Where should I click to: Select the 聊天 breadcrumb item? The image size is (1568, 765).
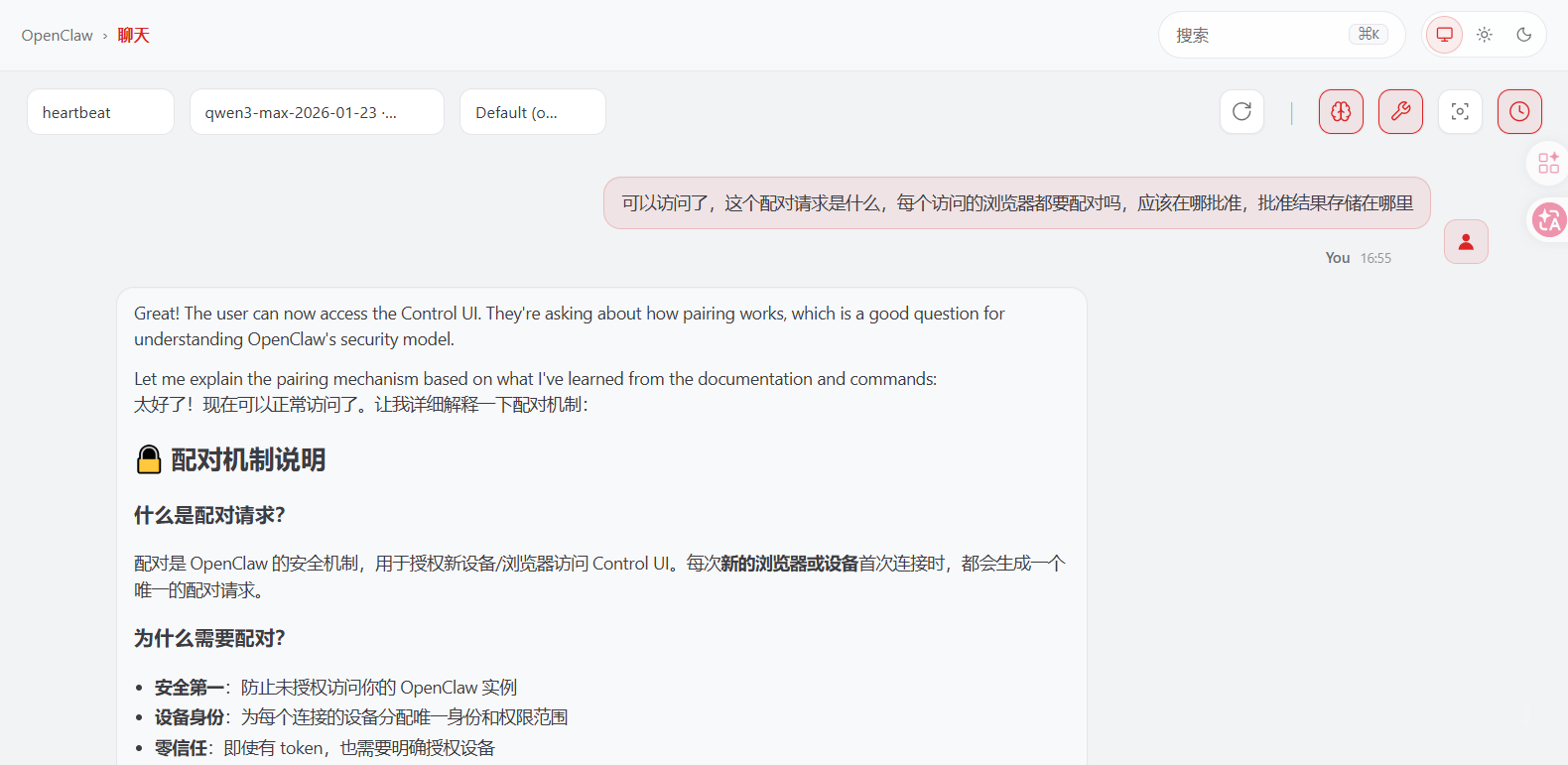(133, 36)
